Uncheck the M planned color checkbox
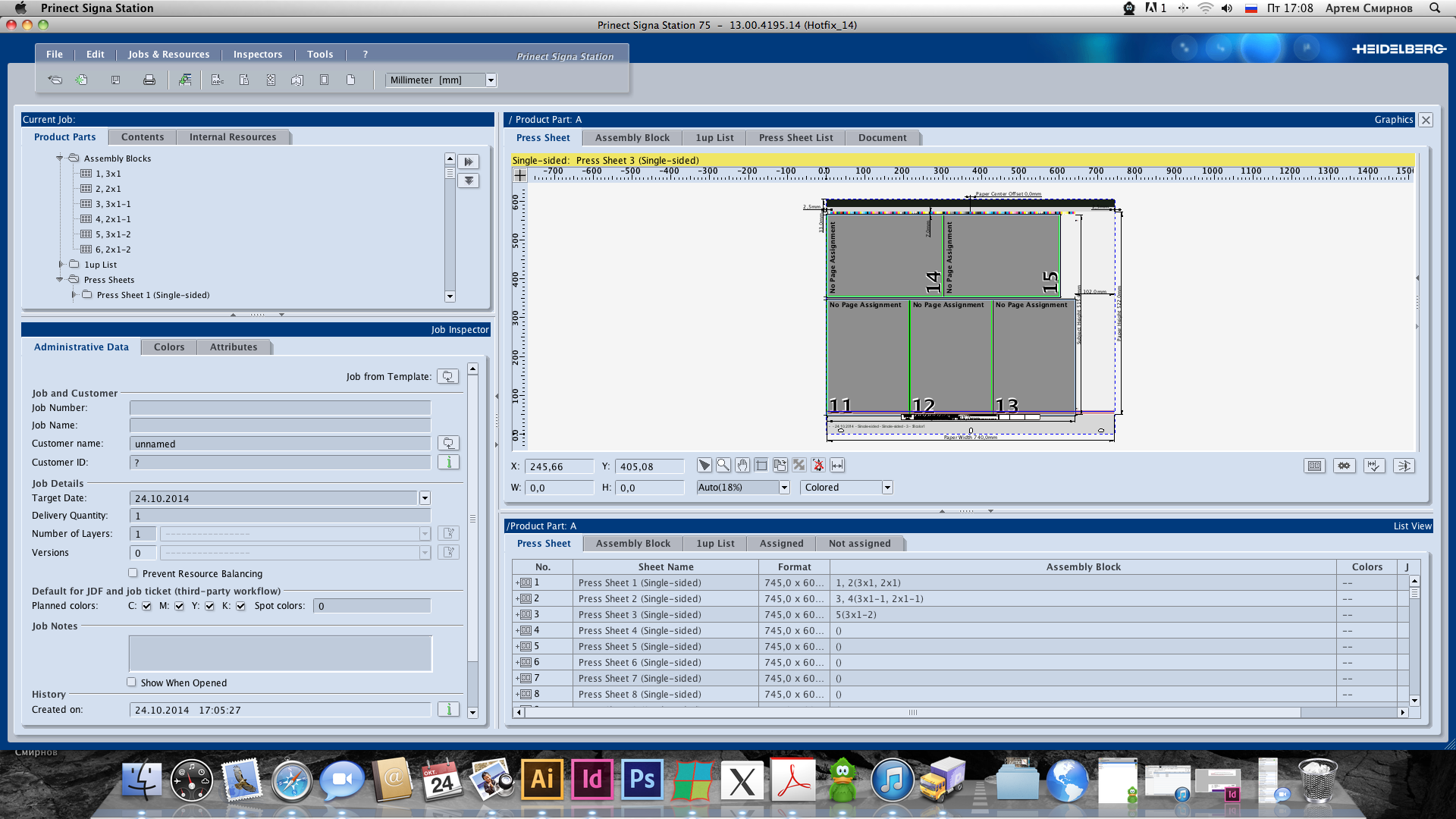Screen dimensions: 1456x819 [179, 606]
